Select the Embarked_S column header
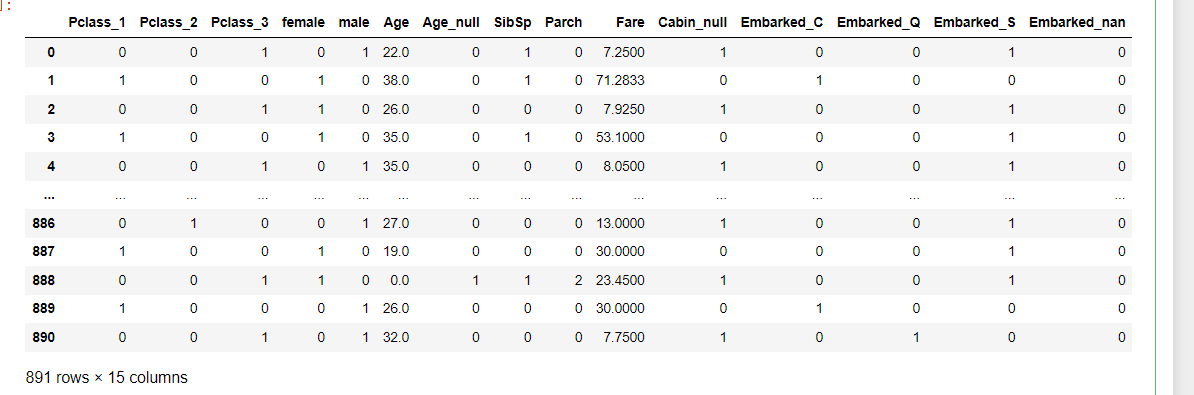The width and height of the screenshot is (1194, 395). (x=975, y=23)
